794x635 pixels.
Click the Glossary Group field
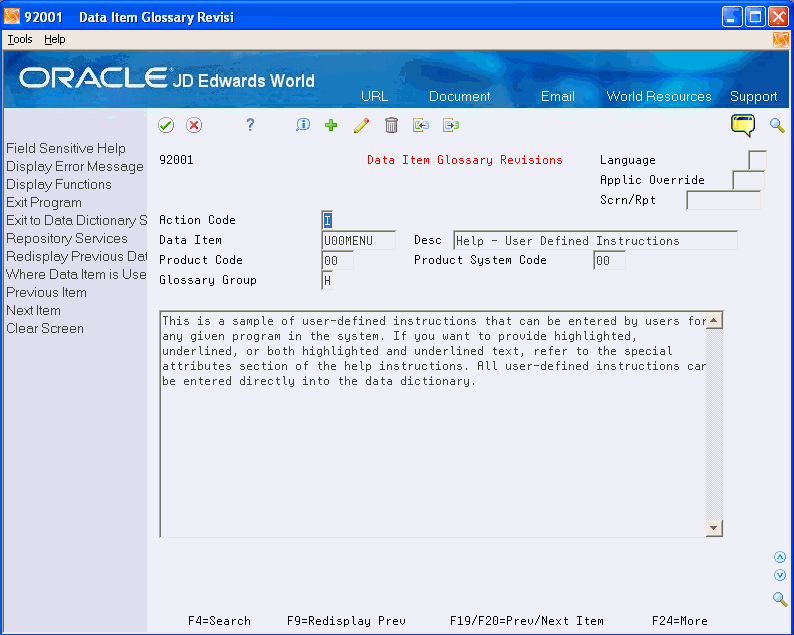point(327,280)
